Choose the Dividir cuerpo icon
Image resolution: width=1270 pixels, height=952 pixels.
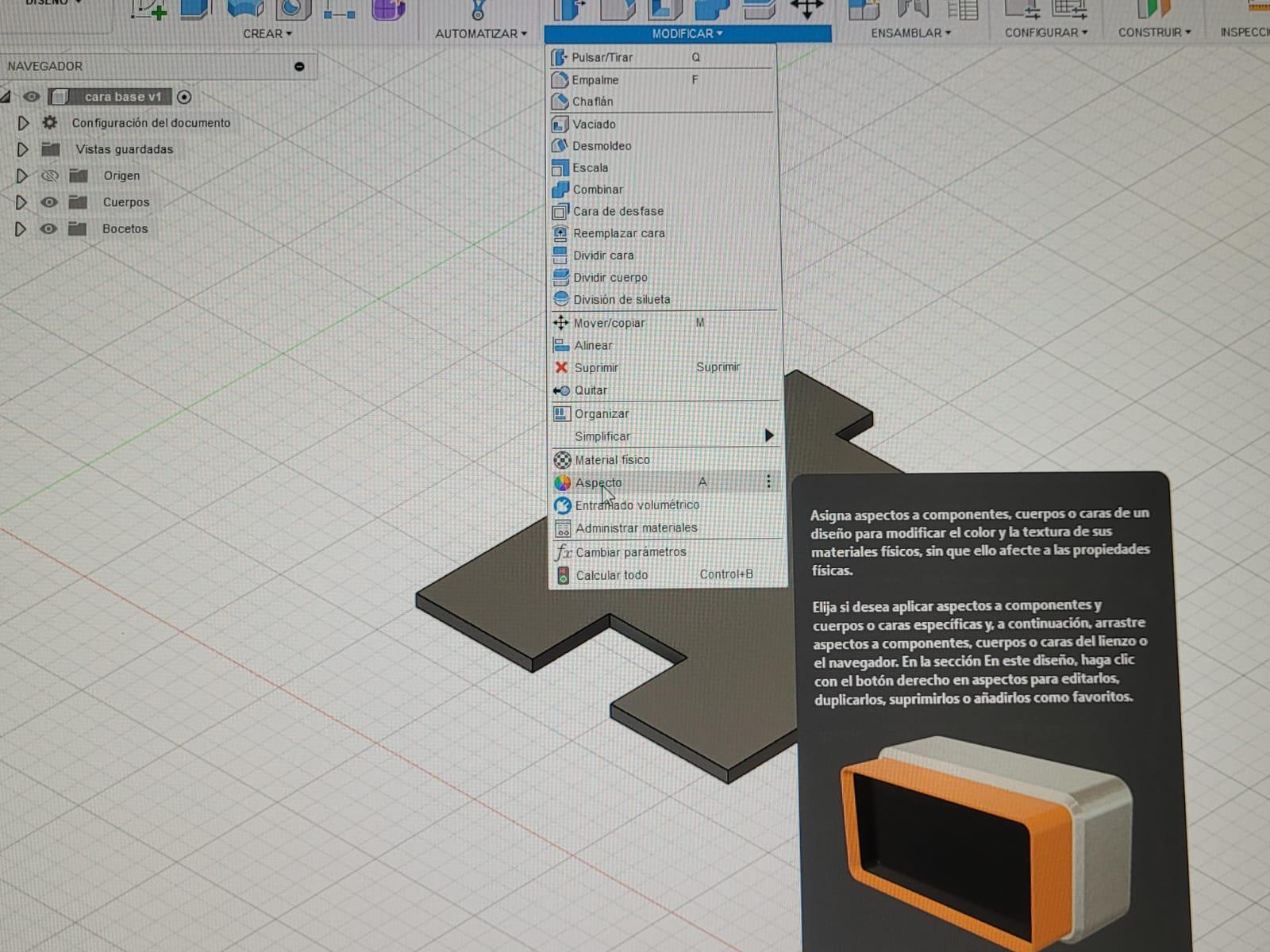(x=561, y=278)
